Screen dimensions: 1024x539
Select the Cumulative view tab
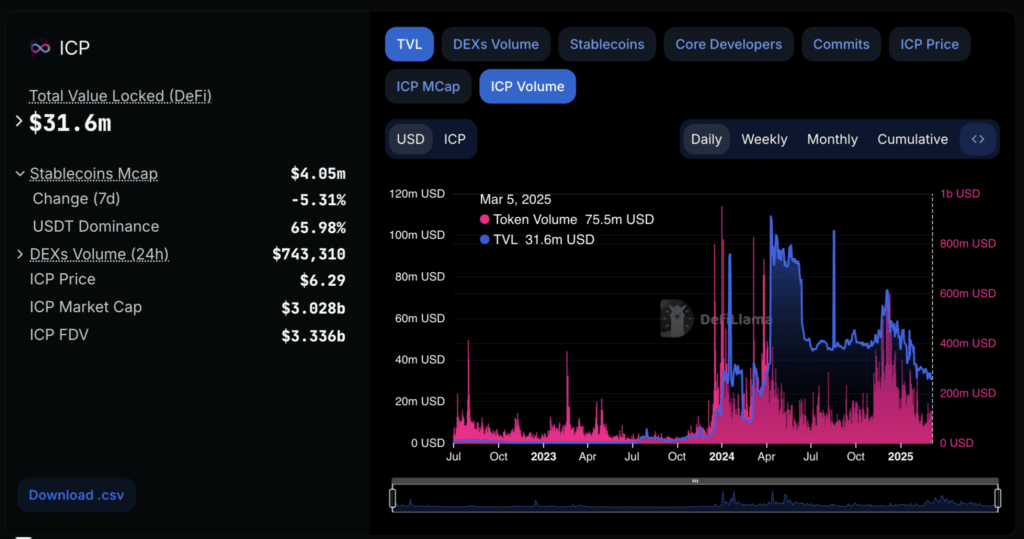click(x=912, y=139)
